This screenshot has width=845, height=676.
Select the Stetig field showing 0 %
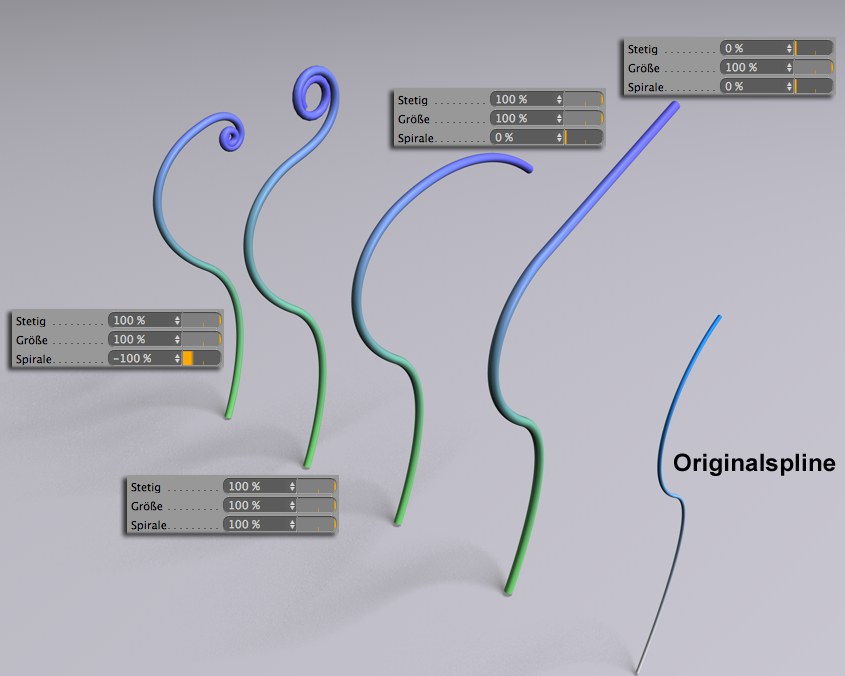pyautogui.click(x=757, y=49)
